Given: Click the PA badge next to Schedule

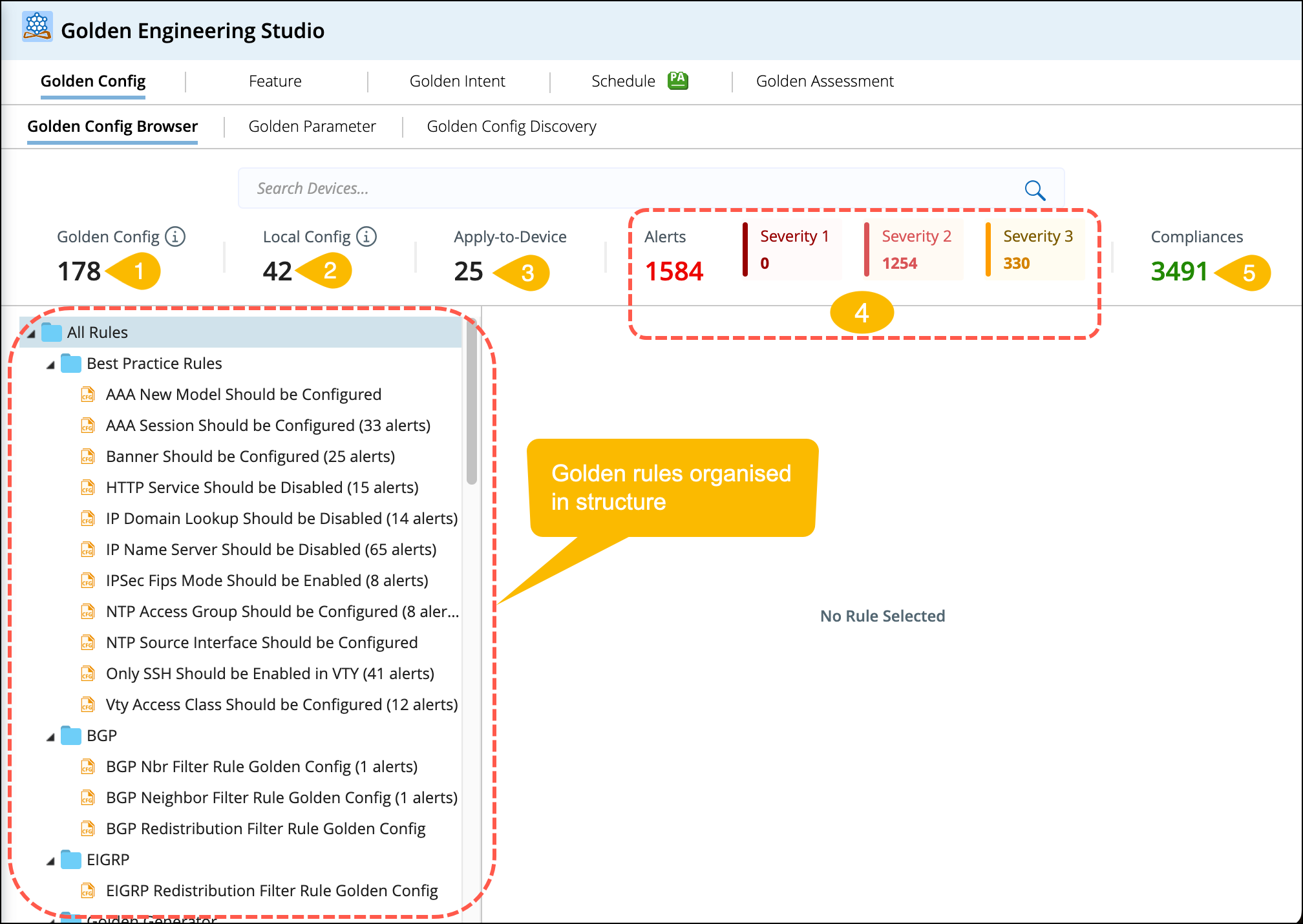Looking at the screenshot, I should pos(677,81).
